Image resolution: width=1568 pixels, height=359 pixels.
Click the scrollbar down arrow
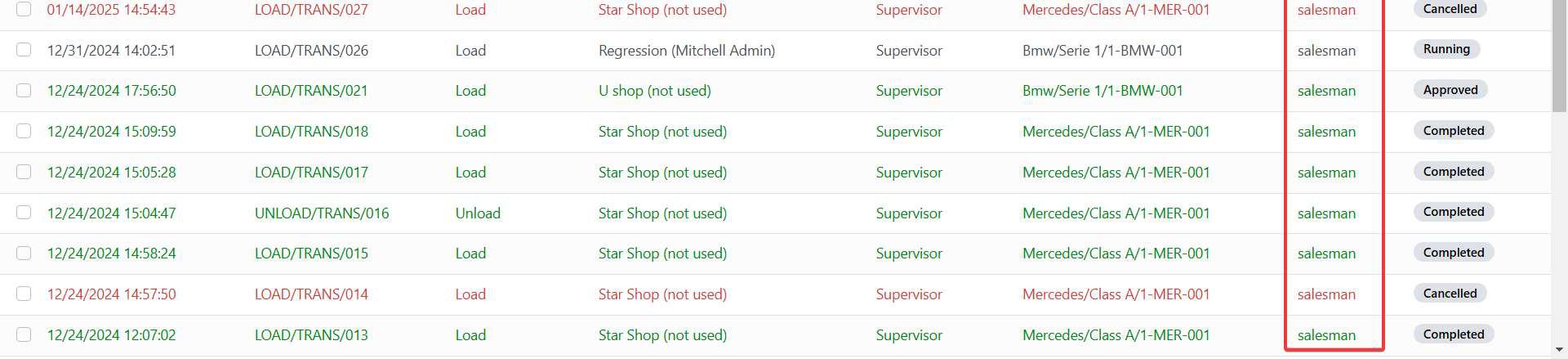(1559, 351)
